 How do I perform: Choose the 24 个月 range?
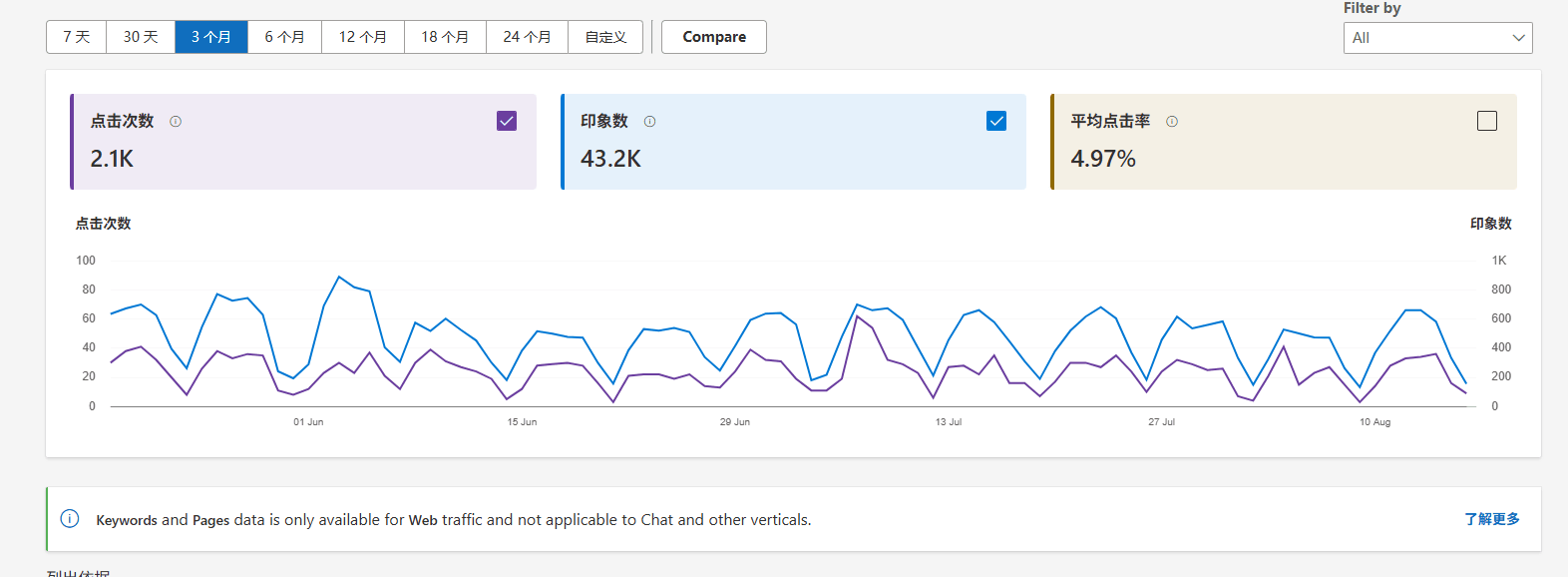pos(527,37)
